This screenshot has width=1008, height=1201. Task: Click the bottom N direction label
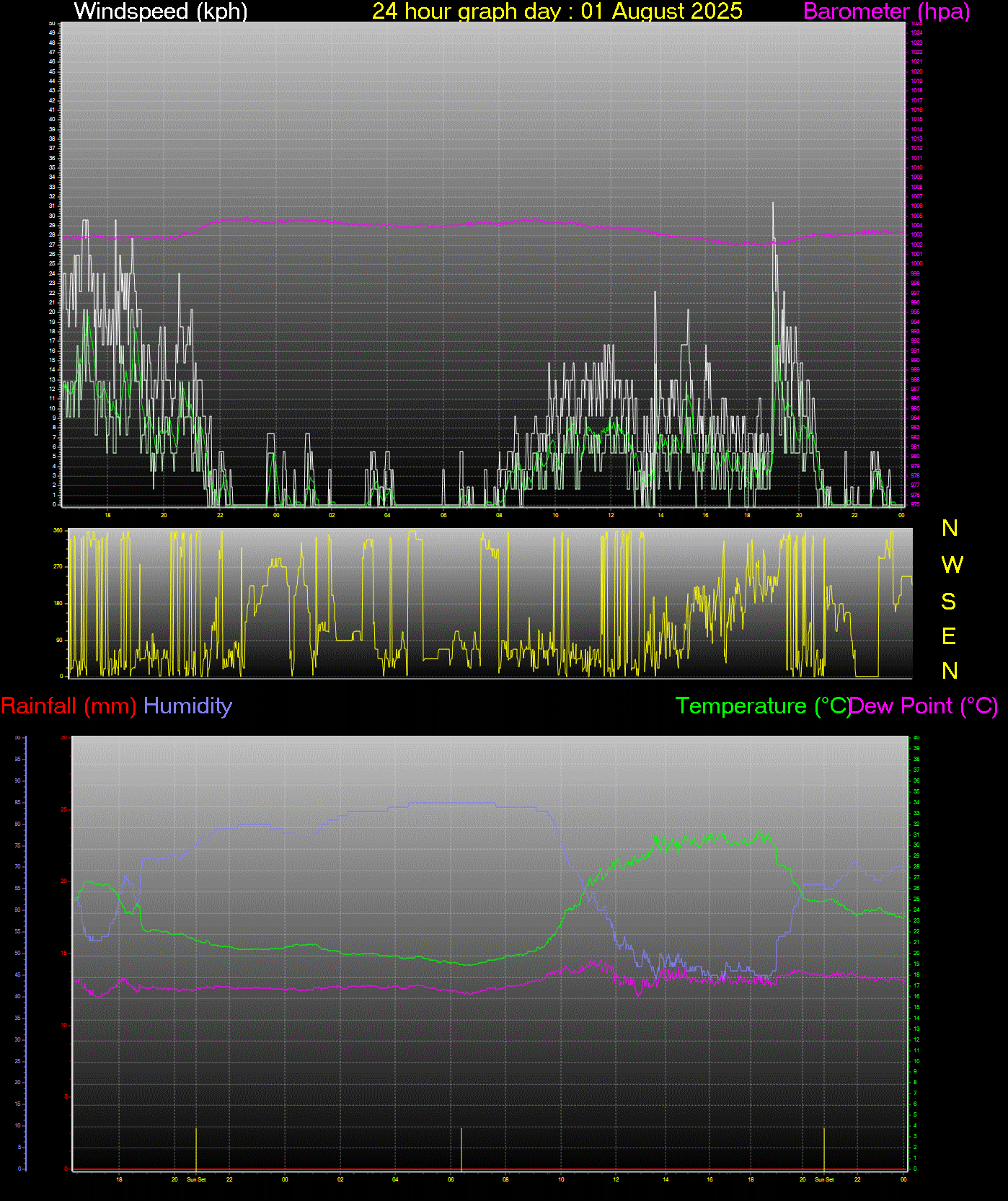[x=950, y=671]
